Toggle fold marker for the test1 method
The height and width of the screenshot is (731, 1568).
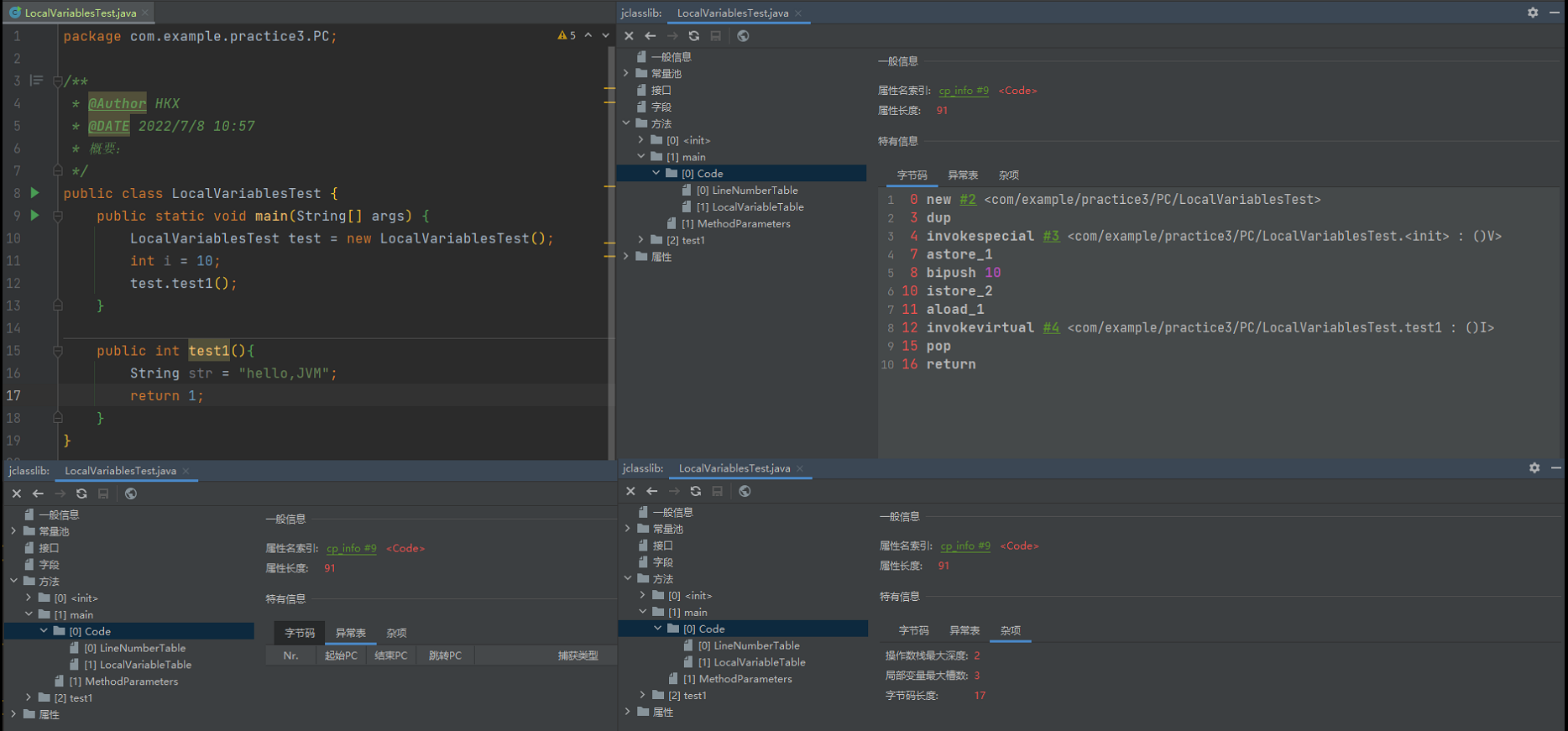pos(58,351)
